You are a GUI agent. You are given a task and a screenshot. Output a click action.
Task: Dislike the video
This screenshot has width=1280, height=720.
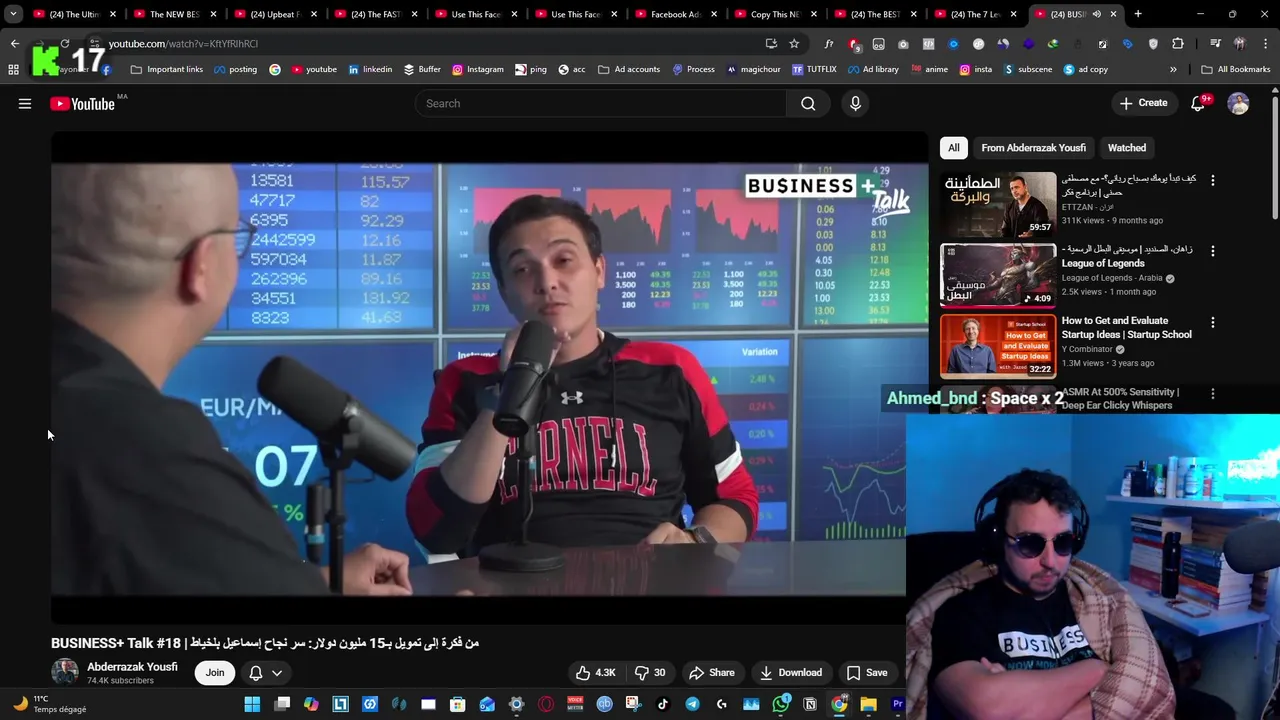[650, 673]
